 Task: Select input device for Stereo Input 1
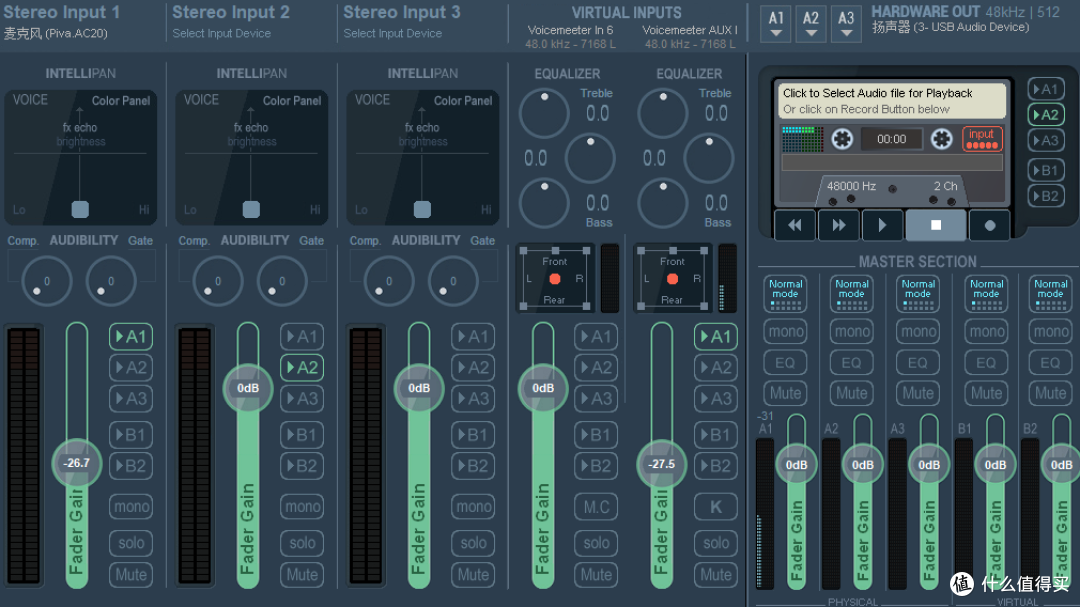tap(56, 33)
